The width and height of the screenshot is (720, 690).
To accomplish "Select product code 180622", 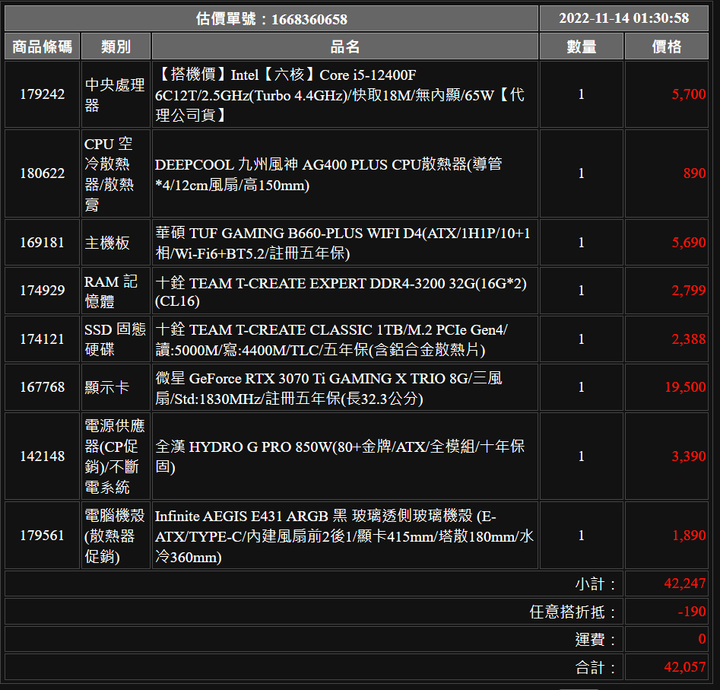I will point(42,173).
